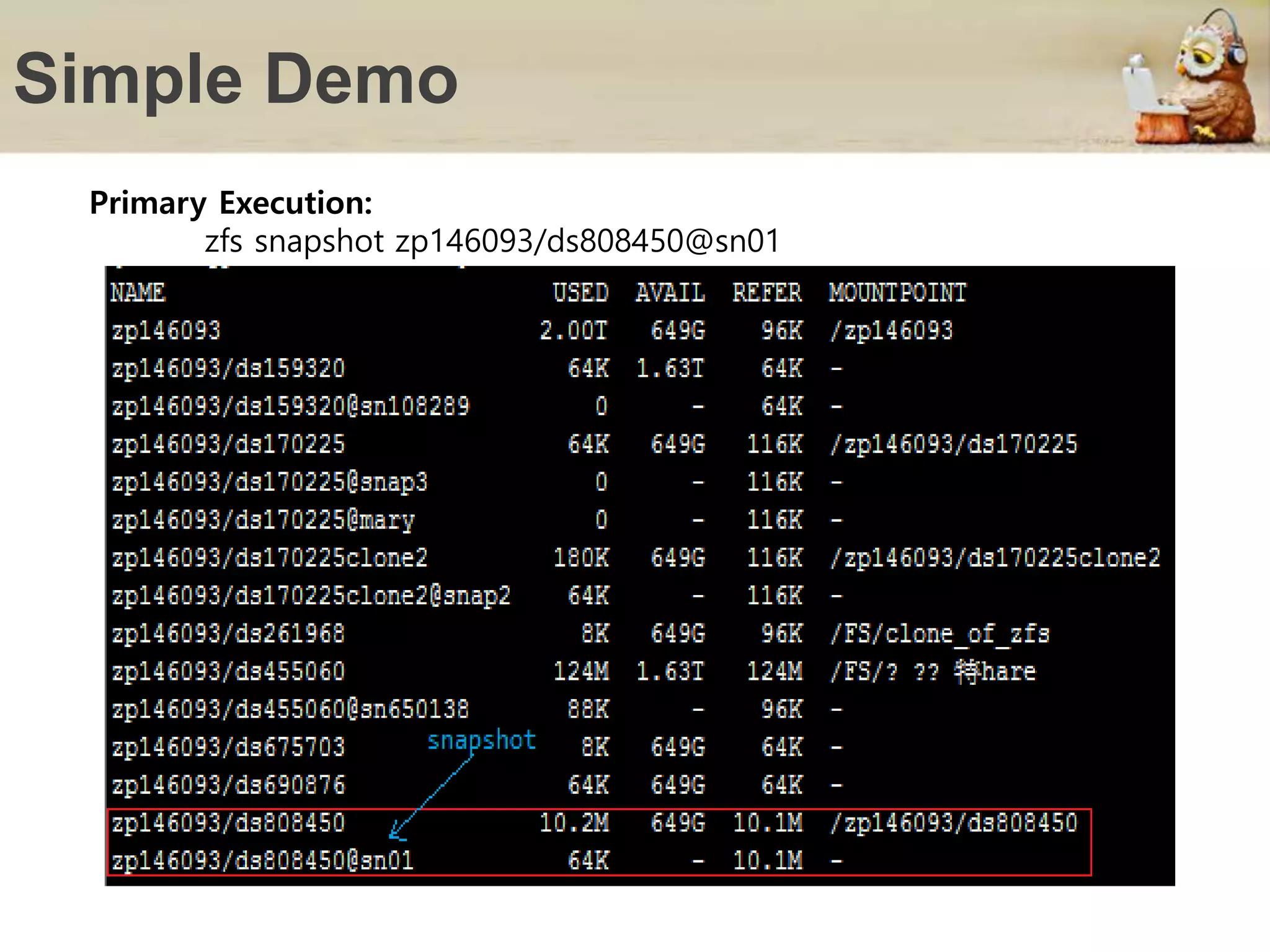Select the 'Primary Execution:' heading
This screenshot has width=1270, height=952.
click(x=231, y=203)
